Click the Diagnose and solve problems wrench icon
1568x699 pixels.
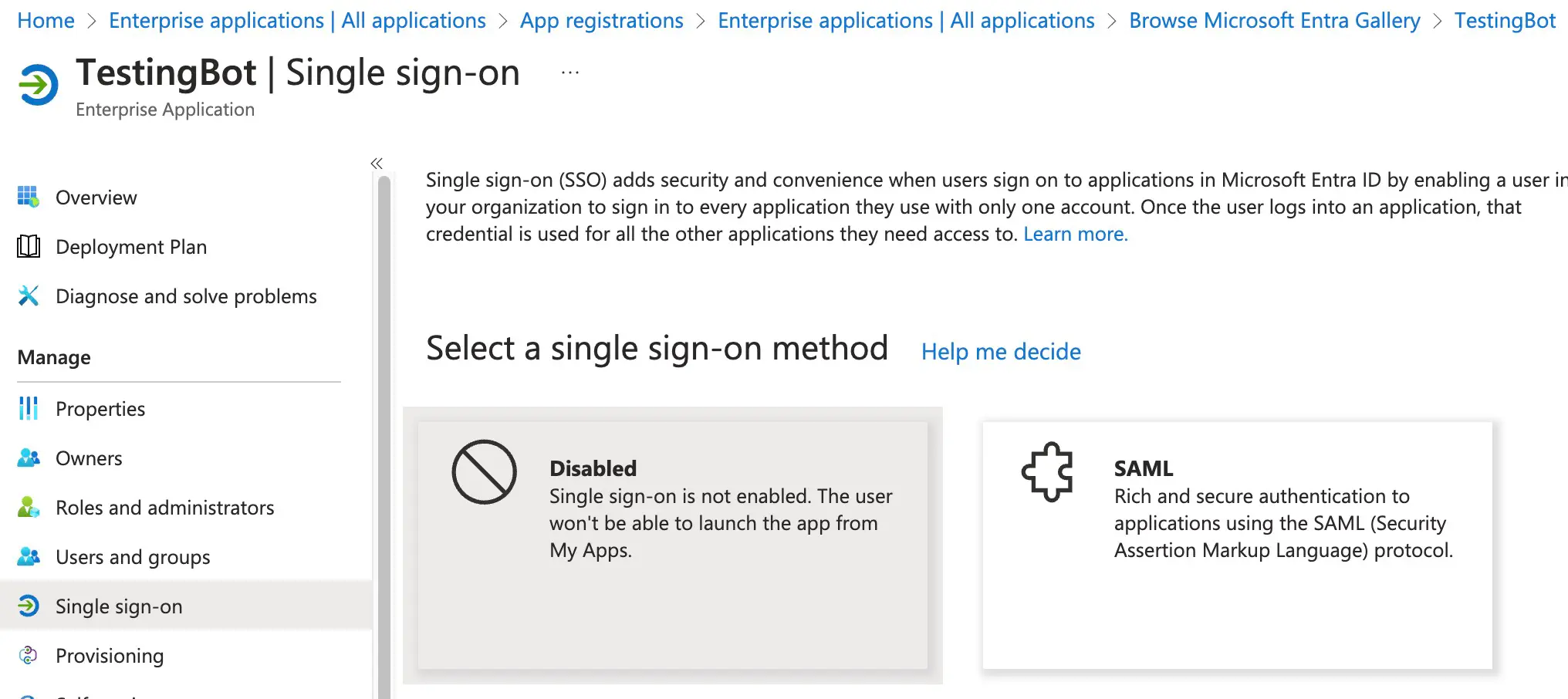[x=29, y=296]
